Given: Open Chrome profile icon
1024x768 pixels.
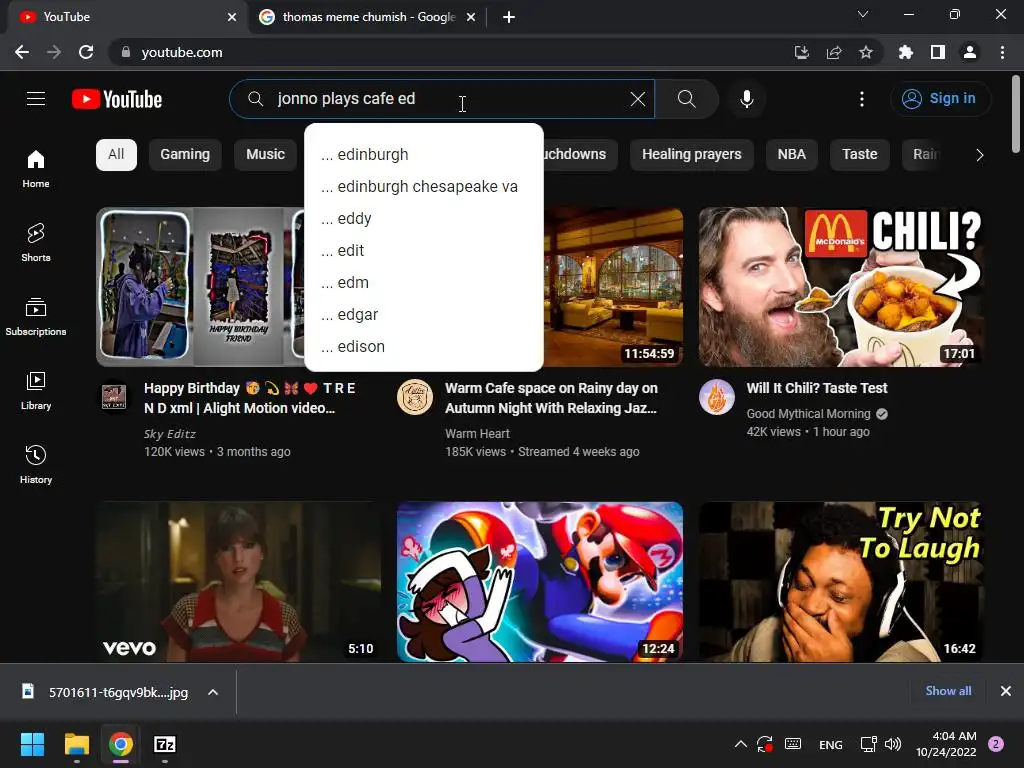Looking at the screenshot, I should point(970,52).
